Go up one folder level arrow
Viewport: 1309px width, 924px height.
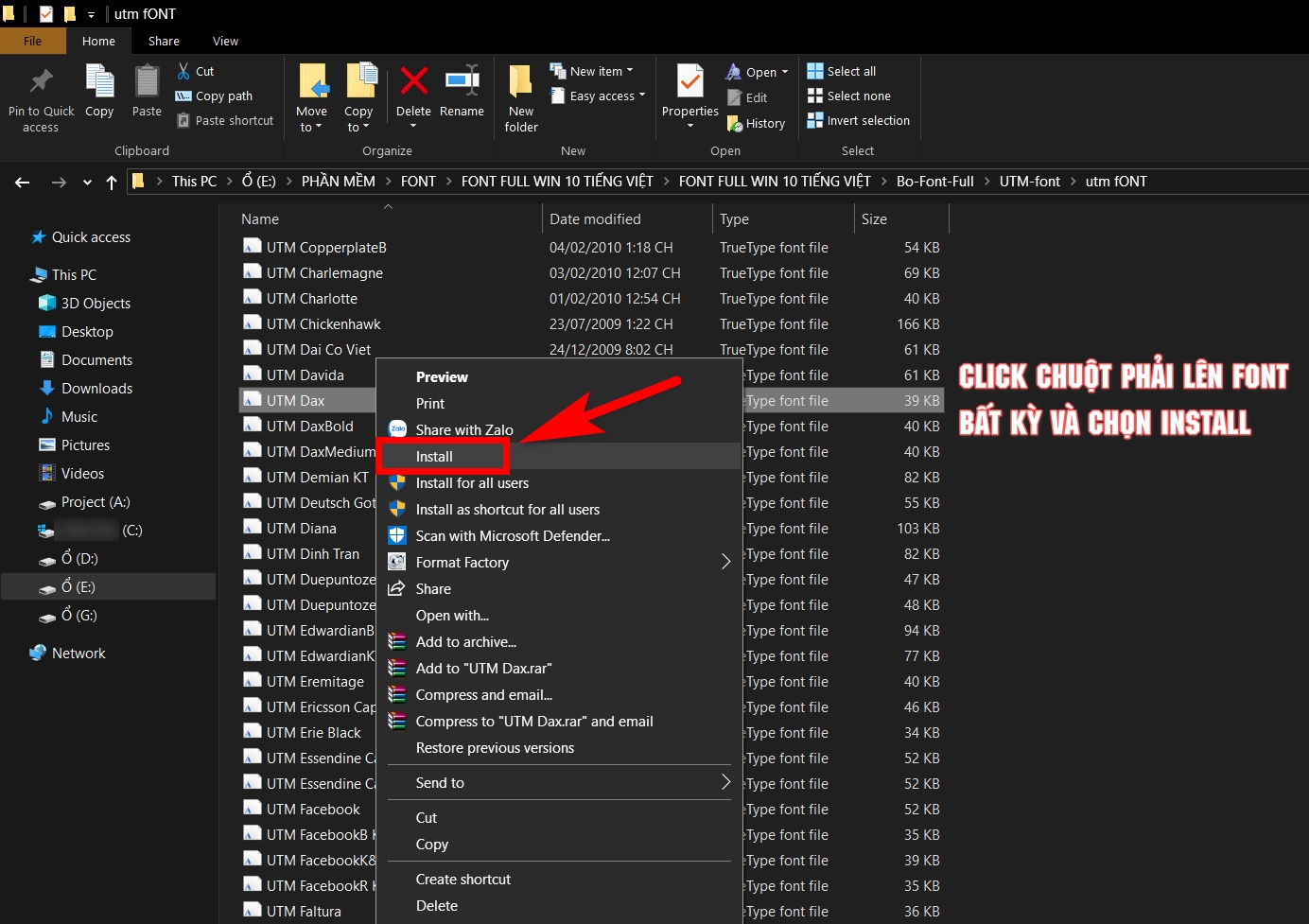(112, 182)
